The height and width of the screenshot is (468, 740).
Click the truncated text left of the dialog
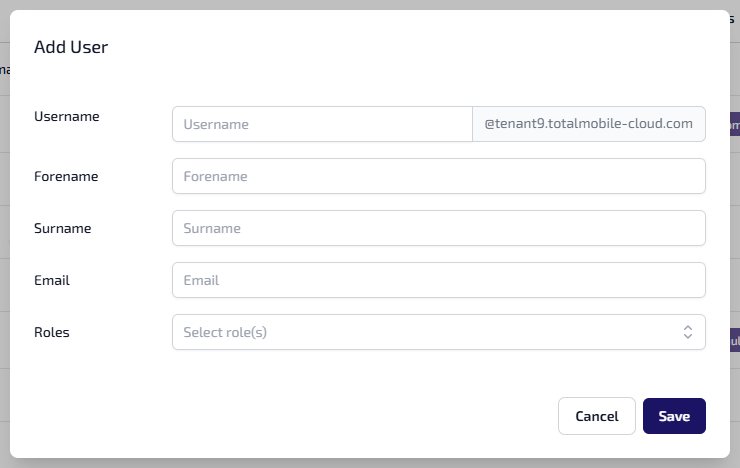(x=4, y=70)
